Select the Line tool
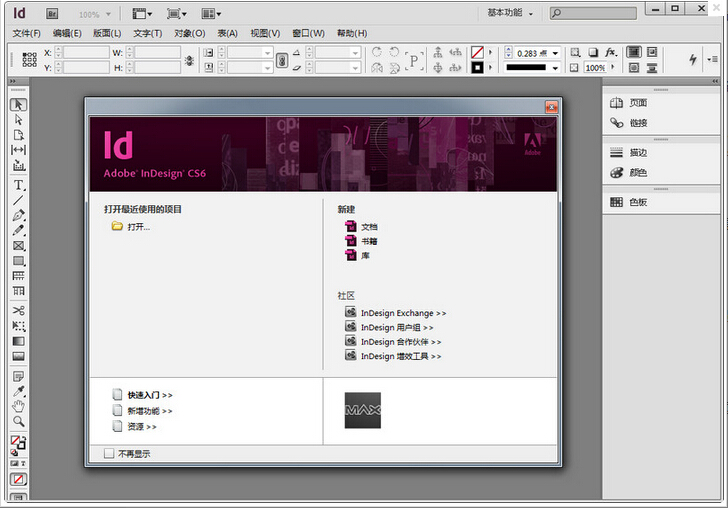 pyautogui.click(x=19, y=201)
